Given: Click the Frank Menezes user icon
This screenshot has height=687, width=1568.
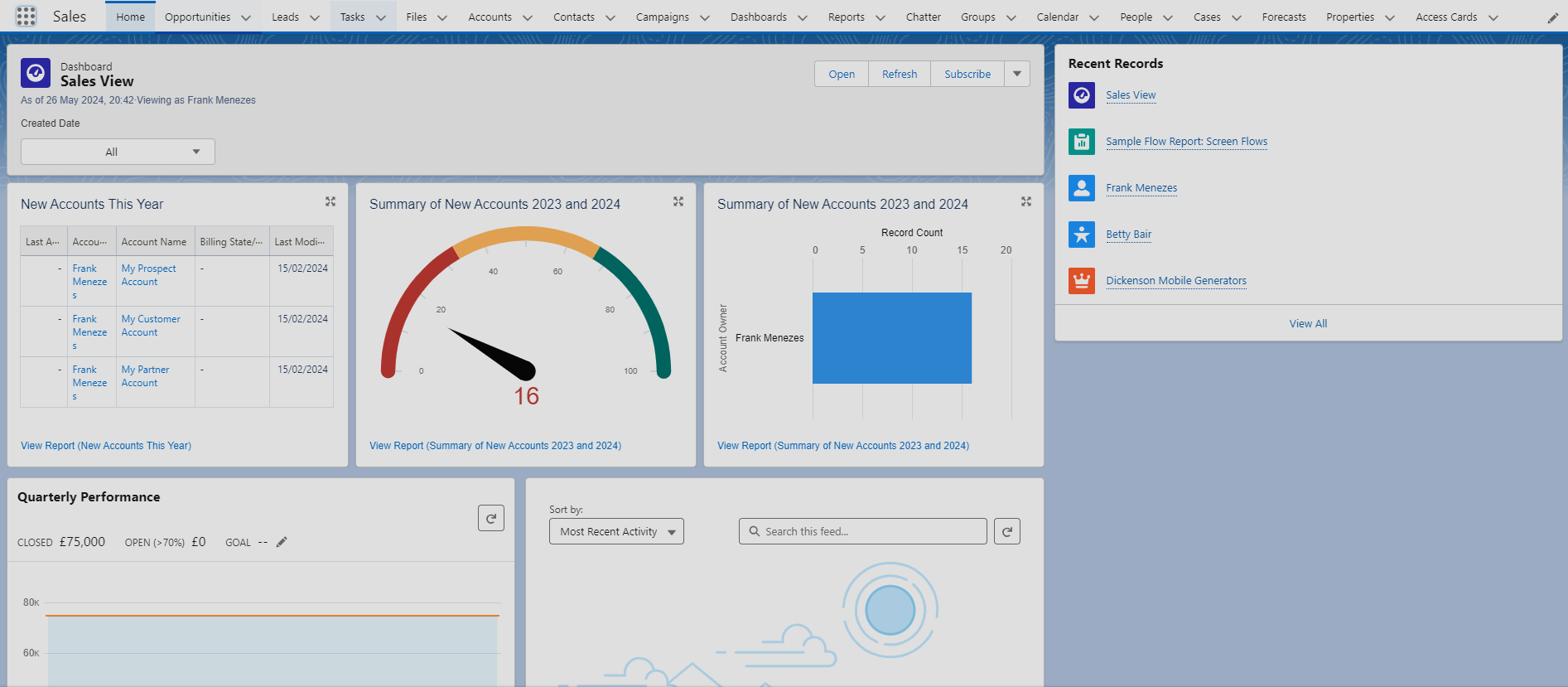Looking at the screenshot, I should tap(1082, 188).
